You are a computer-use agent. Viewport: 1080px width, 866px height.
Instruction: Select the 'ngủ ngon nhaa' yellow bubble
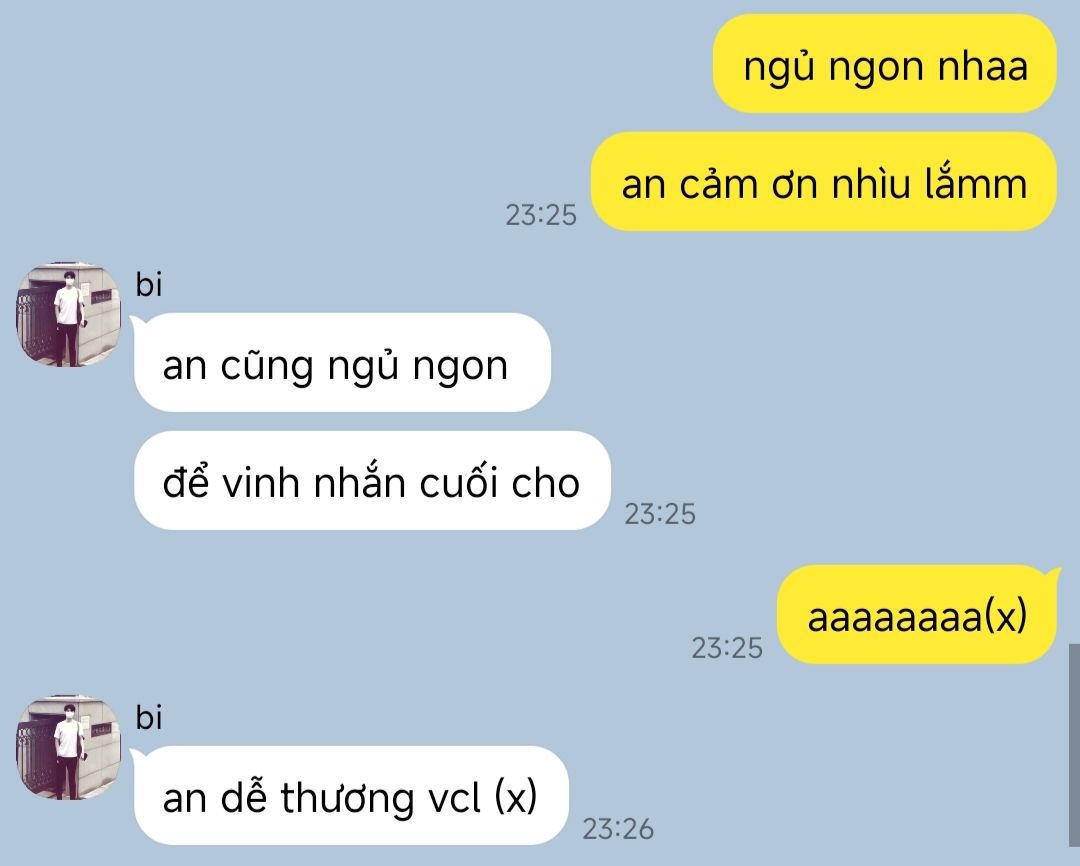click(884, 63)
